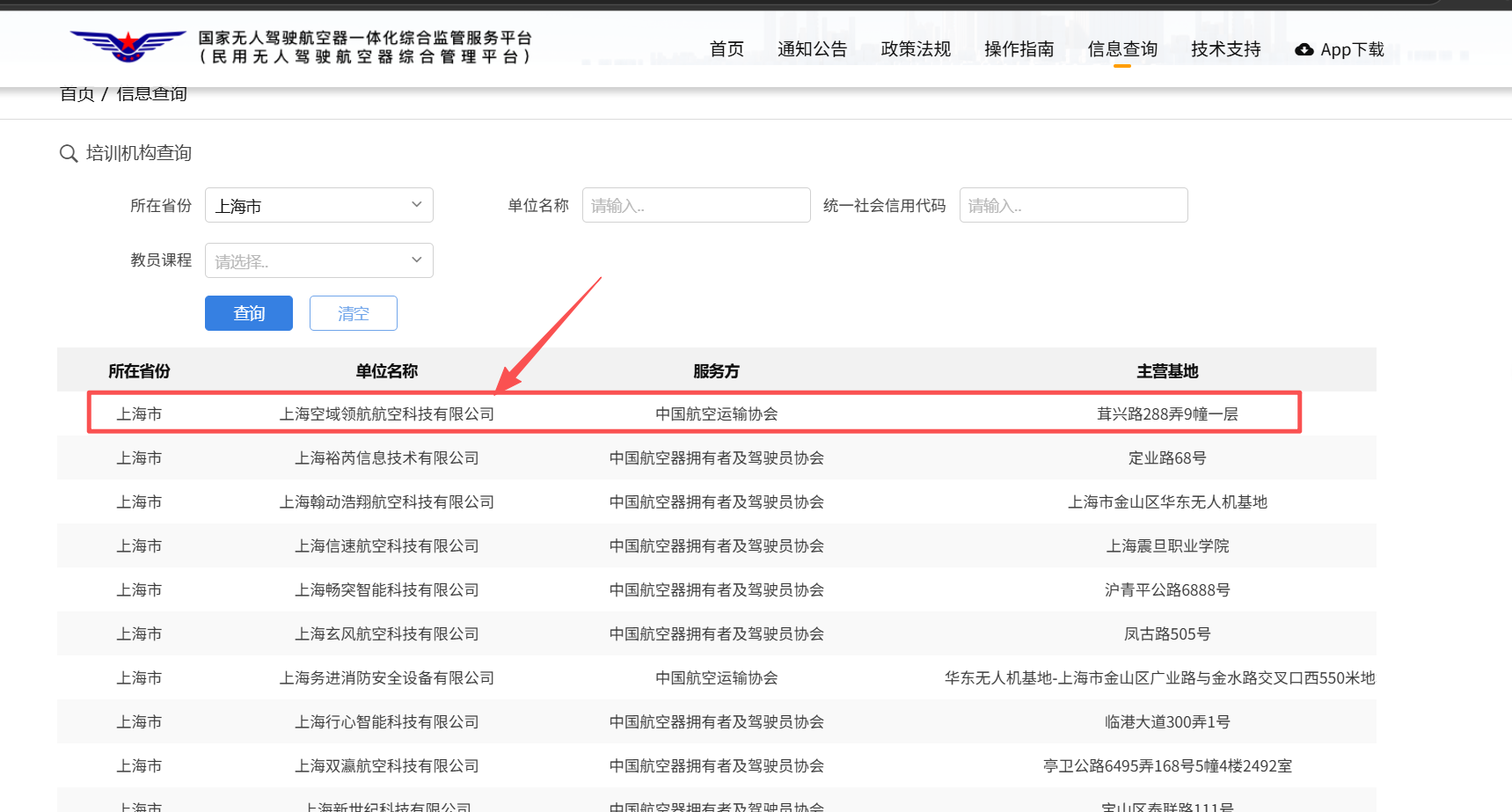Go to 政策法规 in the top navigation
Image resolution: width=1512 pixels, height=812 pixels.
click(916, 49)
